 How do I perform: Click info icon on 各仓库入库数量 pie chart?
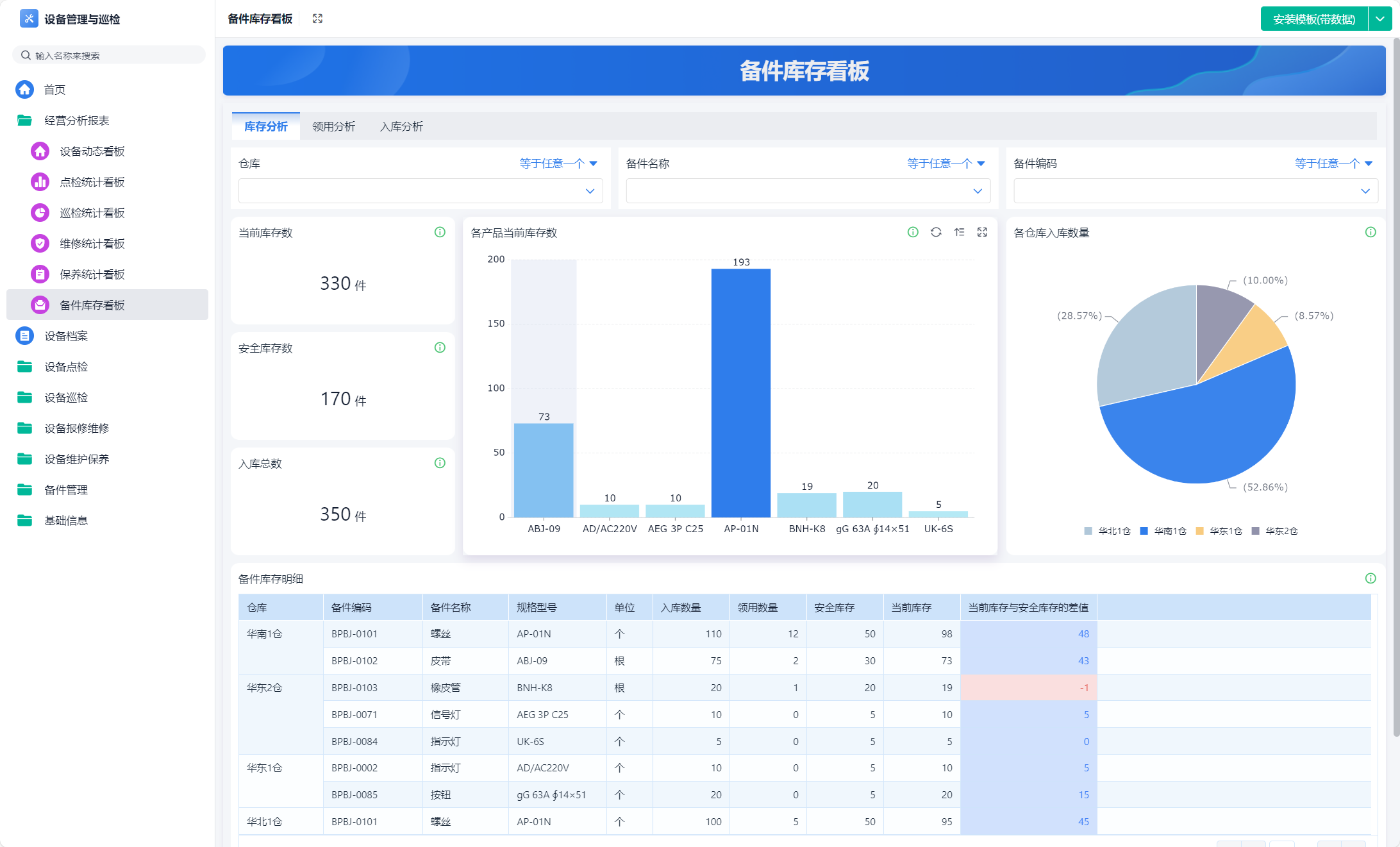(x=1371, y=232)
